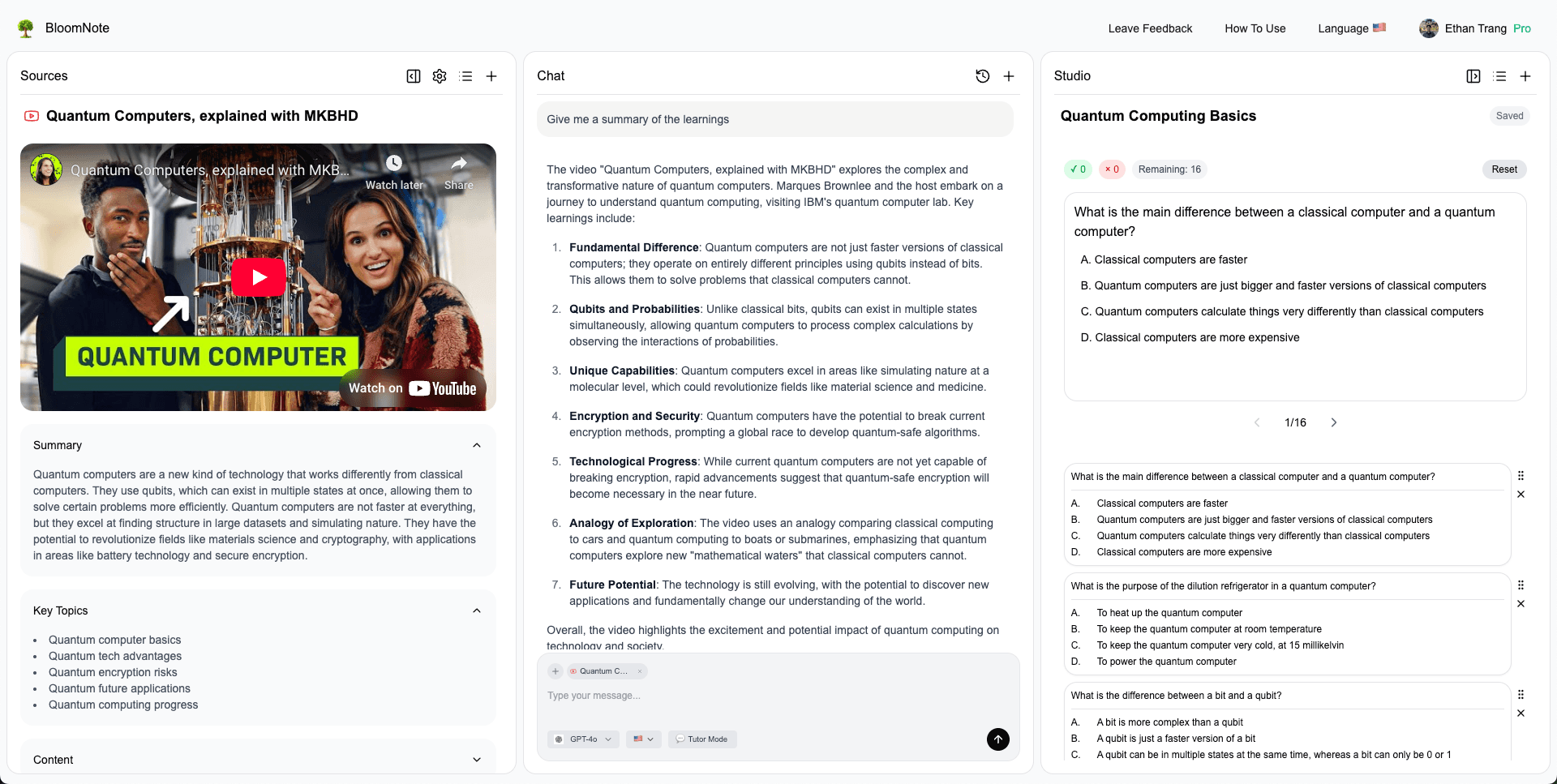Play the Quantum Computers YouTube video

click(259, 277)
